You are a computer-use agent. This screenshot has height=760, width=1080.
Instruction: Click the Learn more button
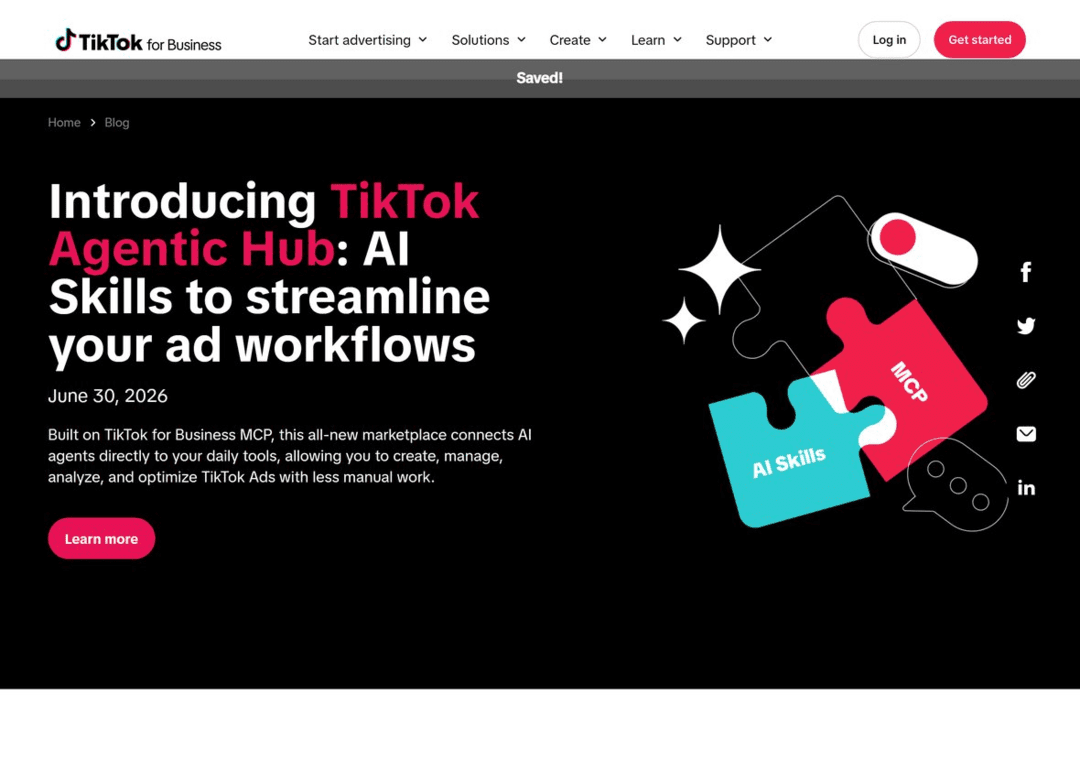[101, 538]
